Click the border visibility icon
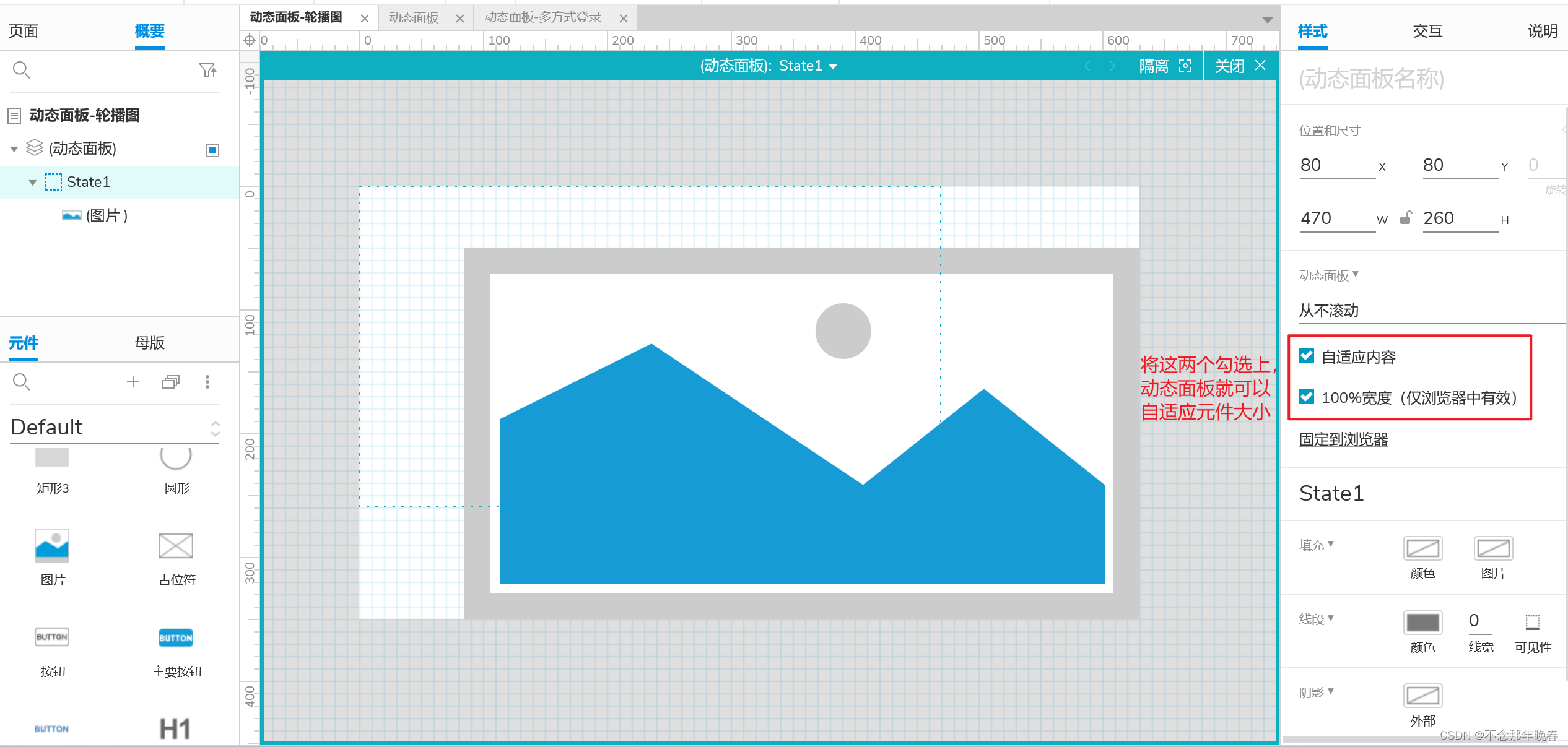Viewport: 1568px width, 747px height. coord(1532,621)
